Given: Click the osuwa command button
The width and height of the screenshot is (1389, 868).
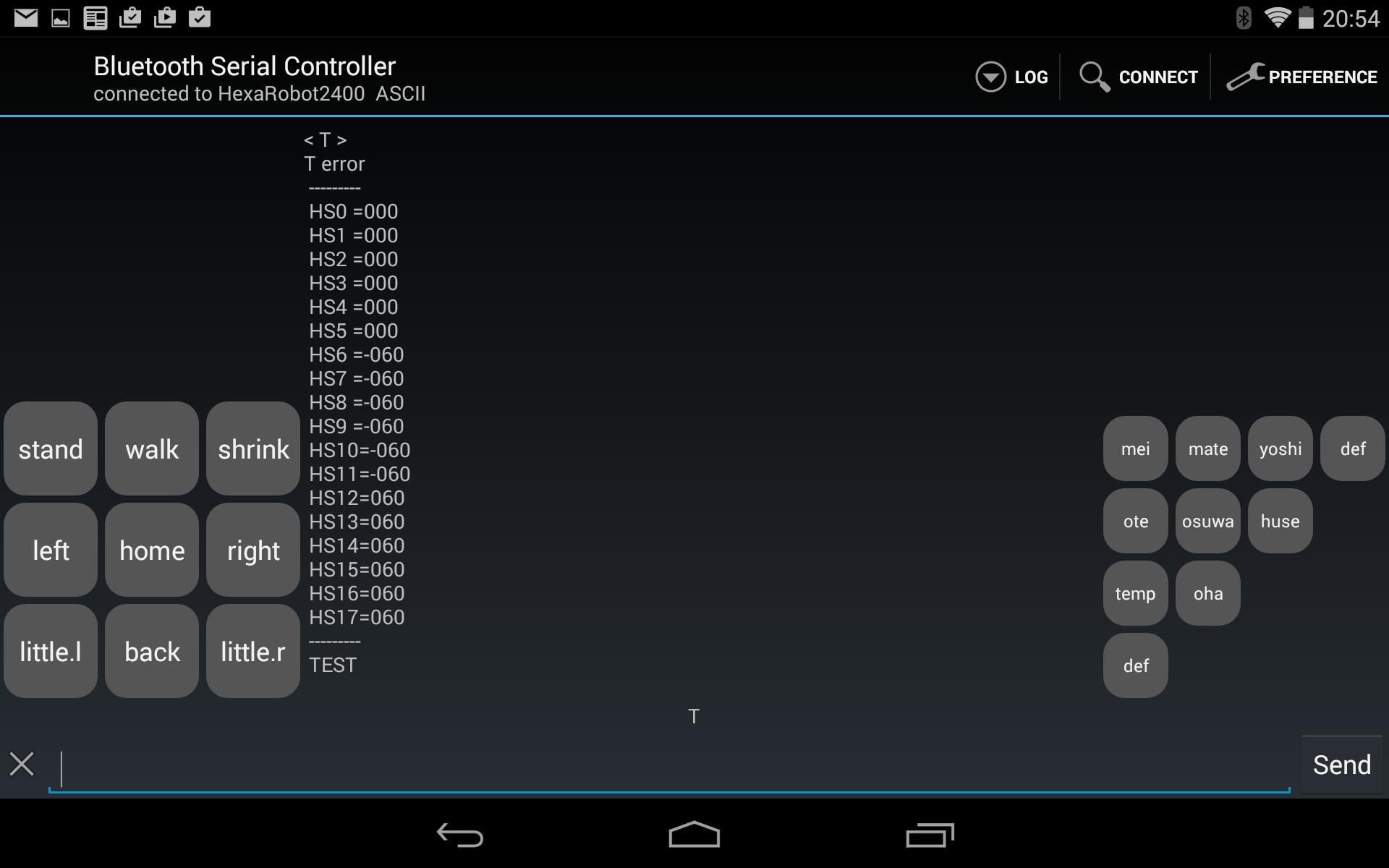Looking at the screenshot, I should click(x=1208, y=520).
